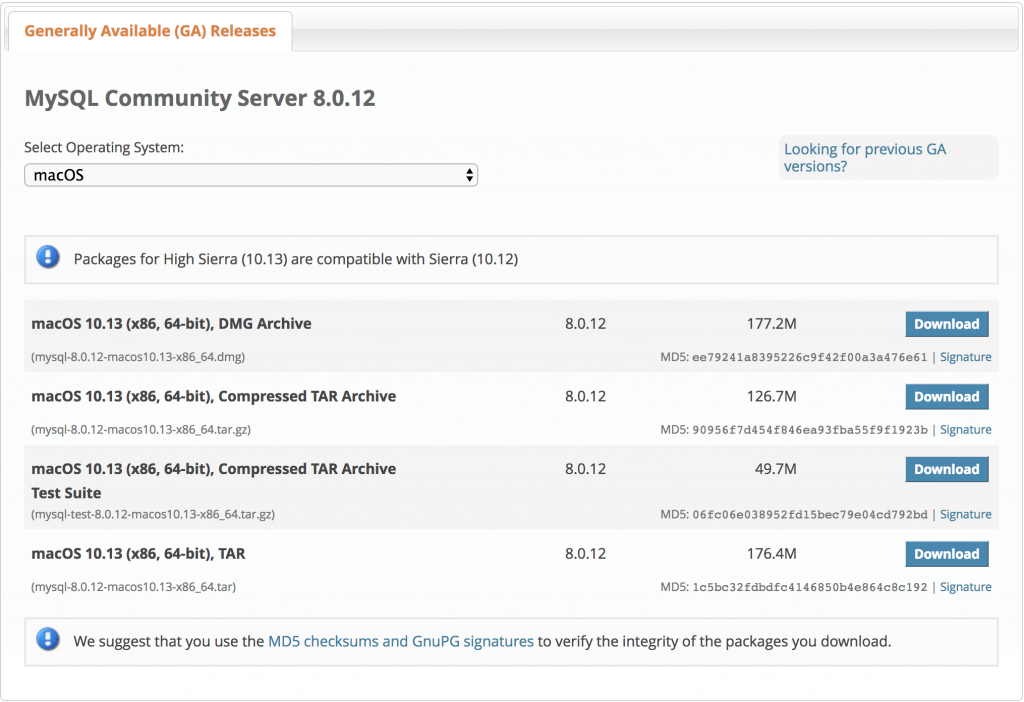Select MD5 hash 1c5bc32fdbdfc4146850b4e864c8c192
The height and width of the screenshot is (702, 1024).
(x=809, y=587)
